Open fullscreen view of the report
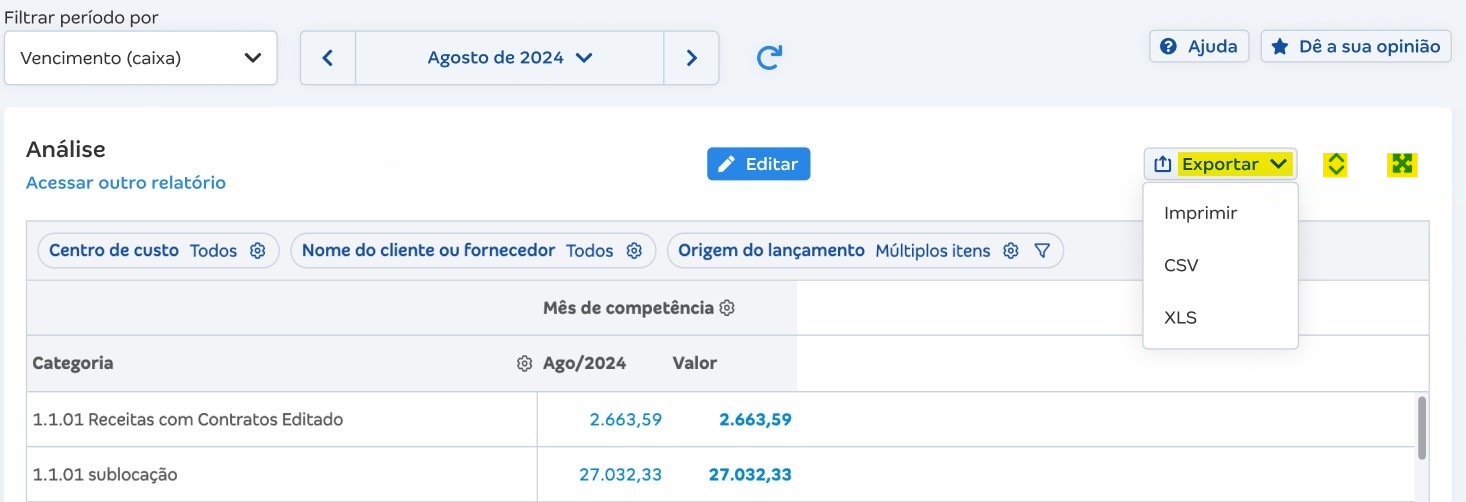The height and width of the screenshot is (502, 1466). [x=1402, y=164]
